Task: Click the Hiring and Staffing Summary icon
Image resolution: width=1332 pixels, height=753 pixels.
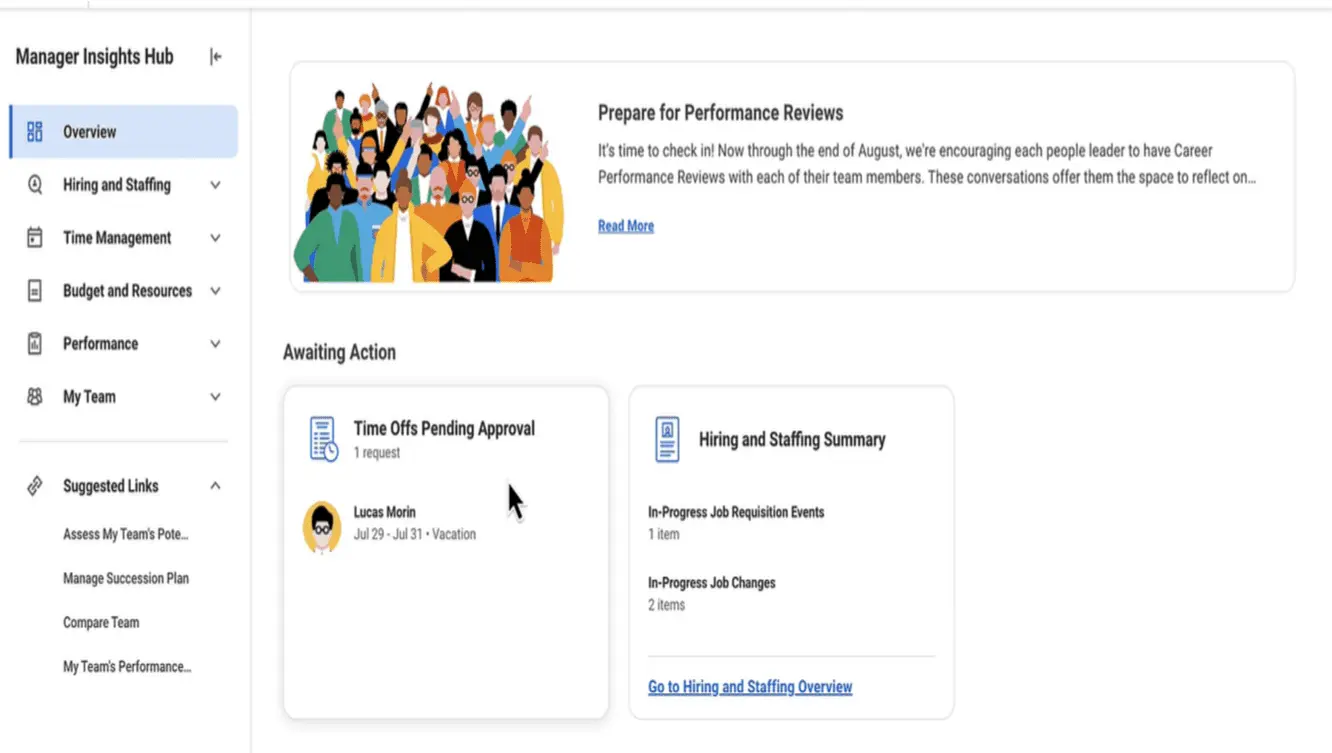Action: (667, 440)
